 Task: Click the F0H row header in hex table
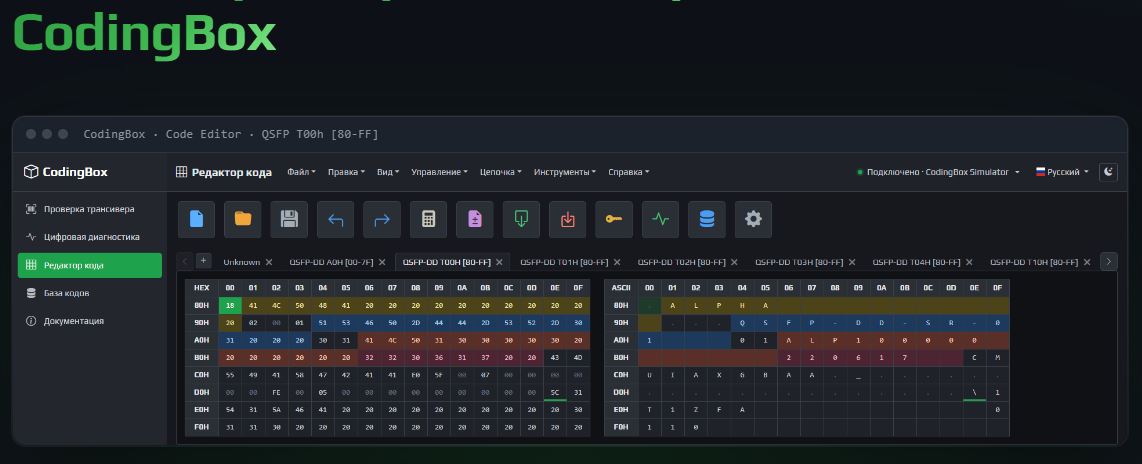click(202, 428)
